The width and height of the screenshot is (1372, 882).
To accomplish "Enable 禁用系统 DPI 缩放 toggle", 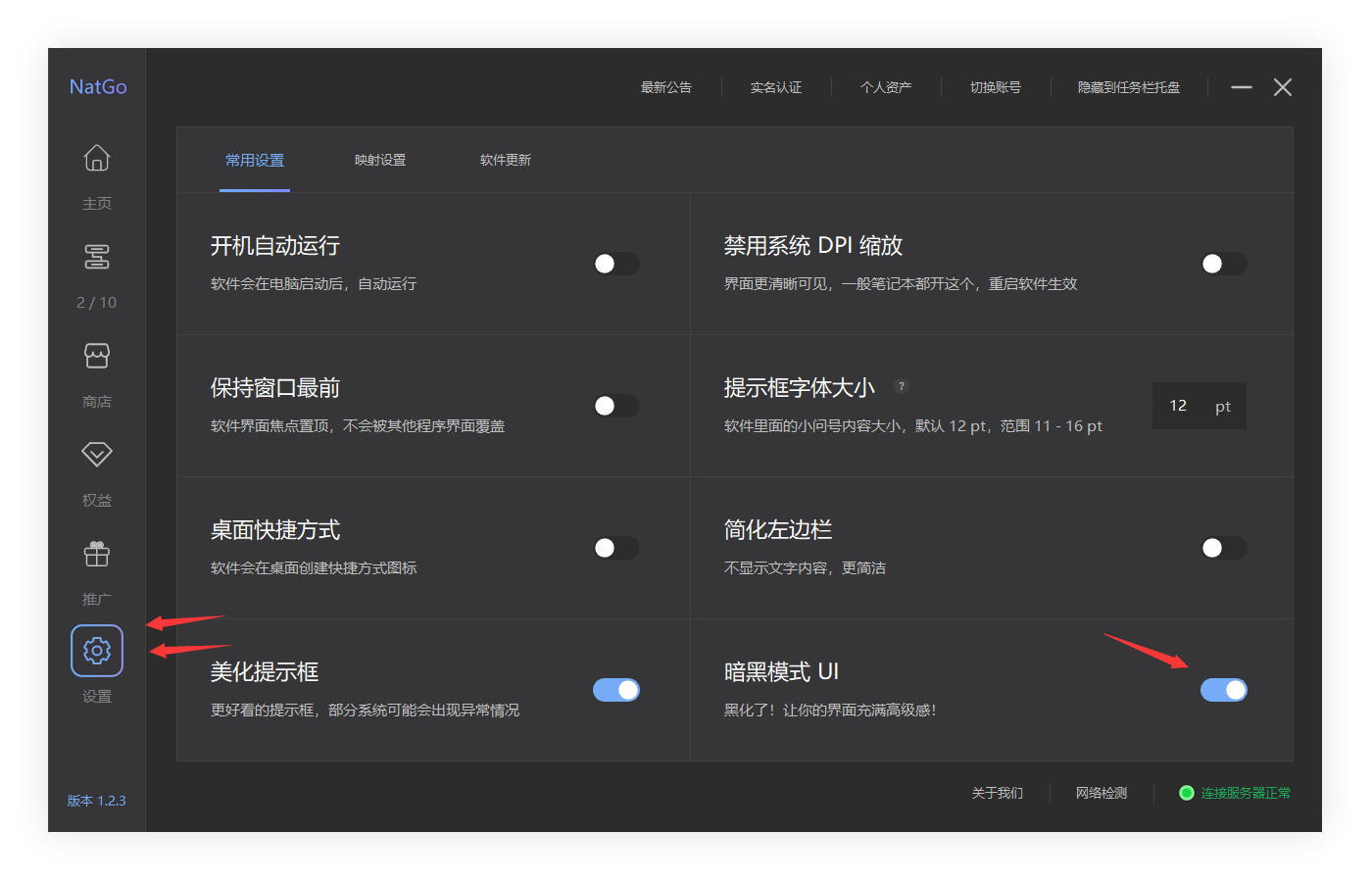I will pos(1224,264).
